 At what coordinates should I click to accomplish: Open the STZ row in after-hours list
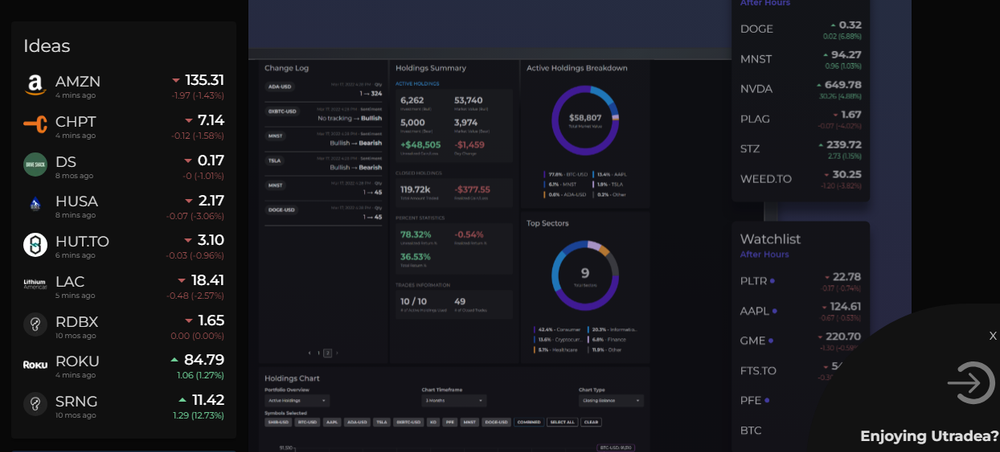[801, 149]
